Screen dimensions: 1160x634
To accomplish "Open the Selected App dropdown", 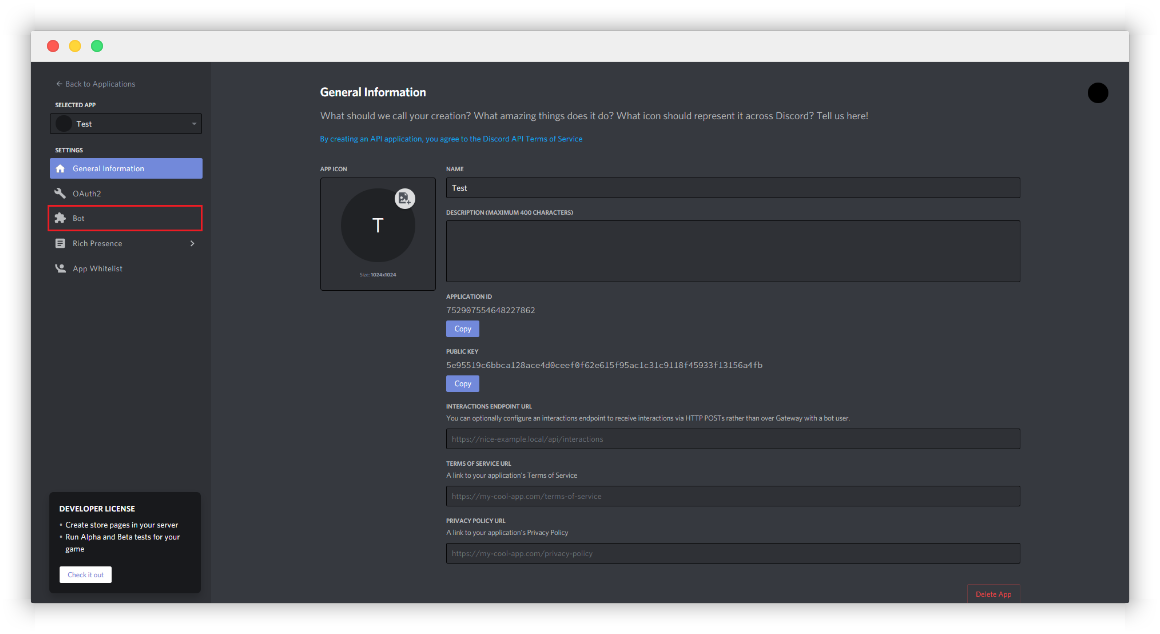I will (x=126, y=124).
